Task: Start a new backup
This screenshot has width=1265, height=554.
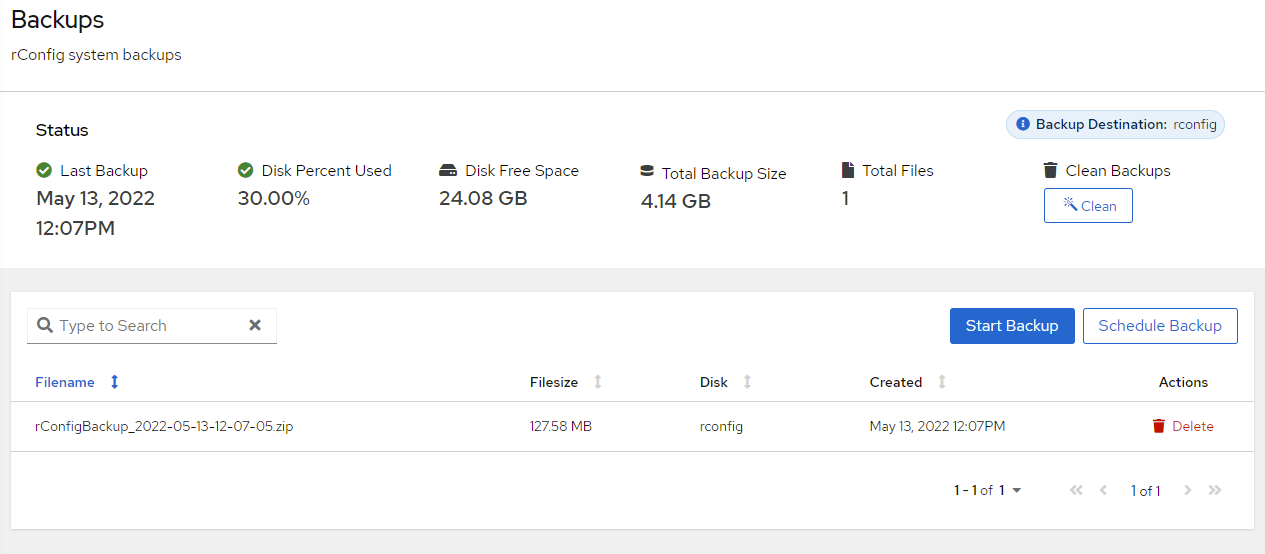Action: (x=1012, y=326)
